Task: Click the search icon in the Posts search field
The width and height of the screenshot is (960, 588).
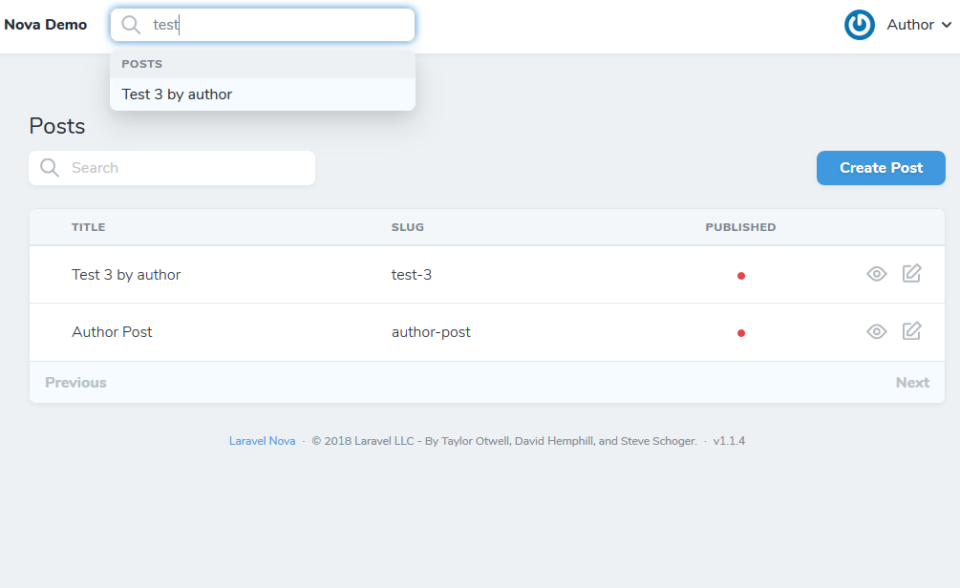Action: [x=49, y=167]
